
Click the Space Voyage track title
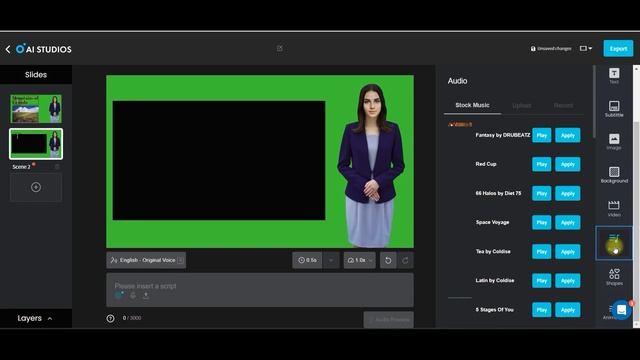[492, 222]
